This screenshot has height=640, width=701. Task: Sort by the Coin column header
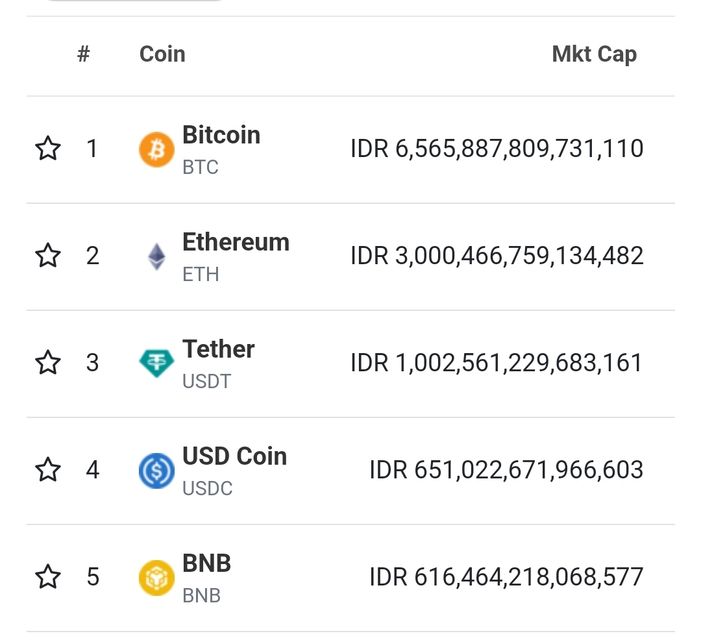[x=162, y=54]
